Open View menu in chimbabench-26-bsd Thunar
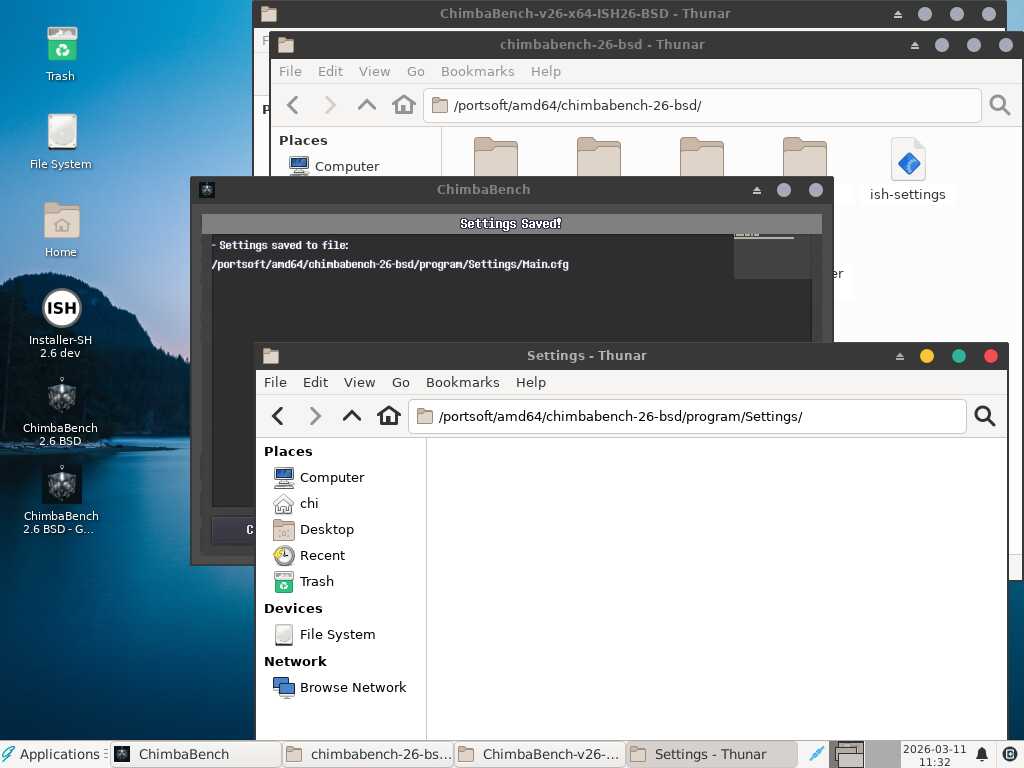The height and width of the screenshot is (768, 1024). [374, 72]
